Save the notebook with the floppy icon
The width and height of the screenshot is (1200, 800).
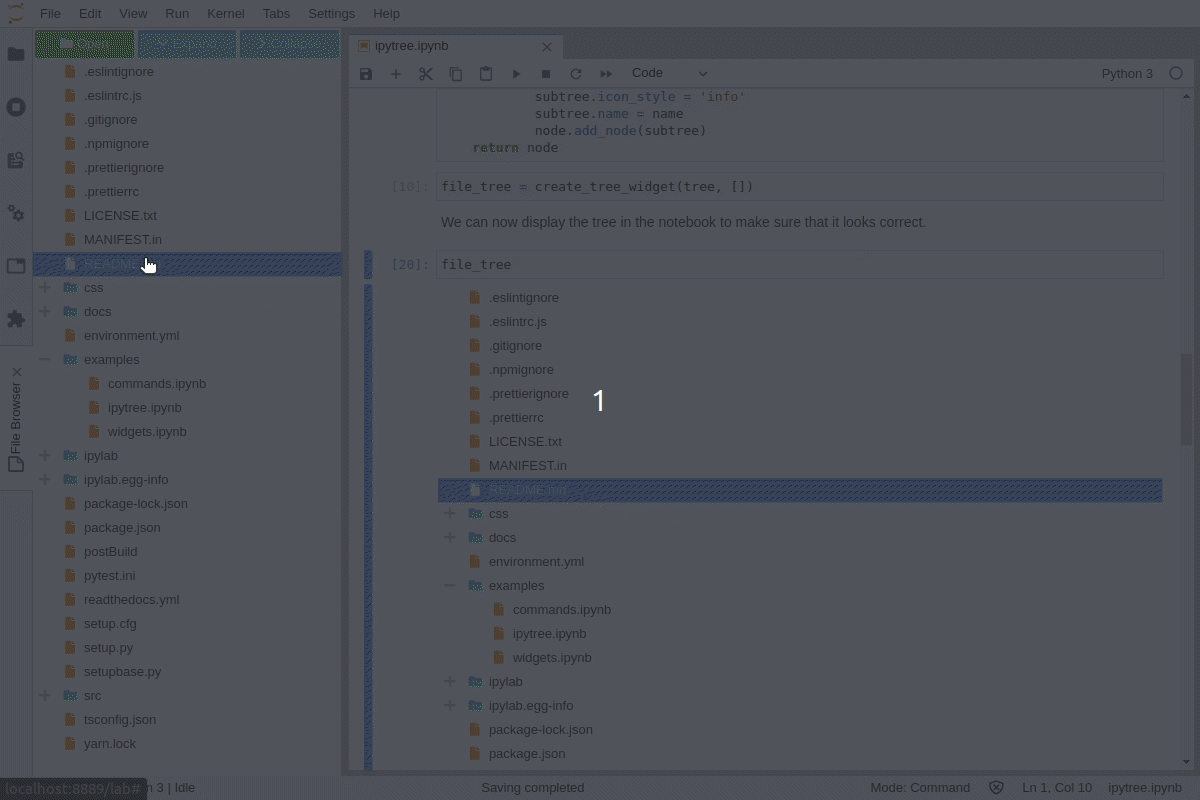click(366, 74)
